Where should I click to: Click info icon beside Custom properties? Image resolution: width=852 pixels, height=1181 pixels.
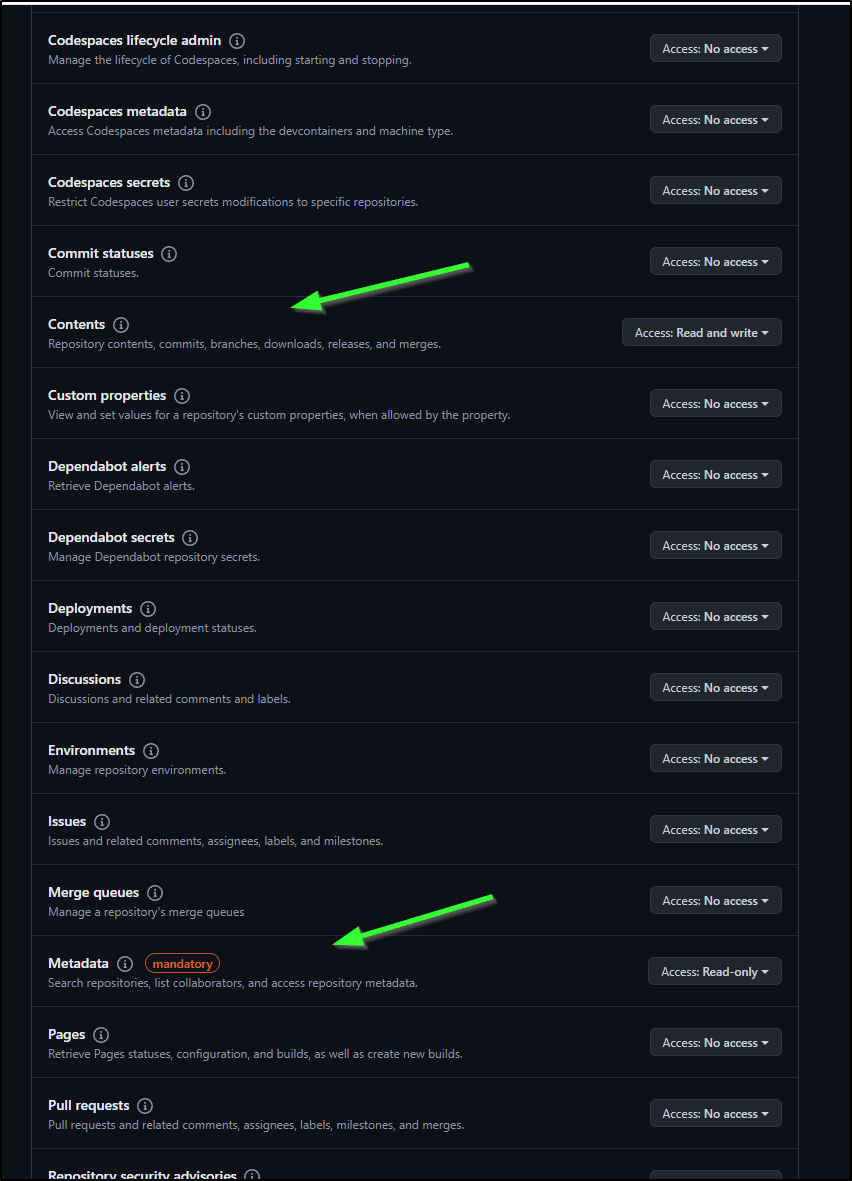(x=182, y=395)
